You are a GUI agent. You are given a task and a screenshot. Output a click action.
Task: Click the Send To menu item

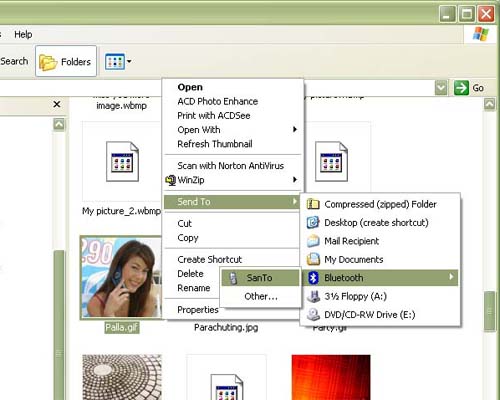(x=231, y=202)
